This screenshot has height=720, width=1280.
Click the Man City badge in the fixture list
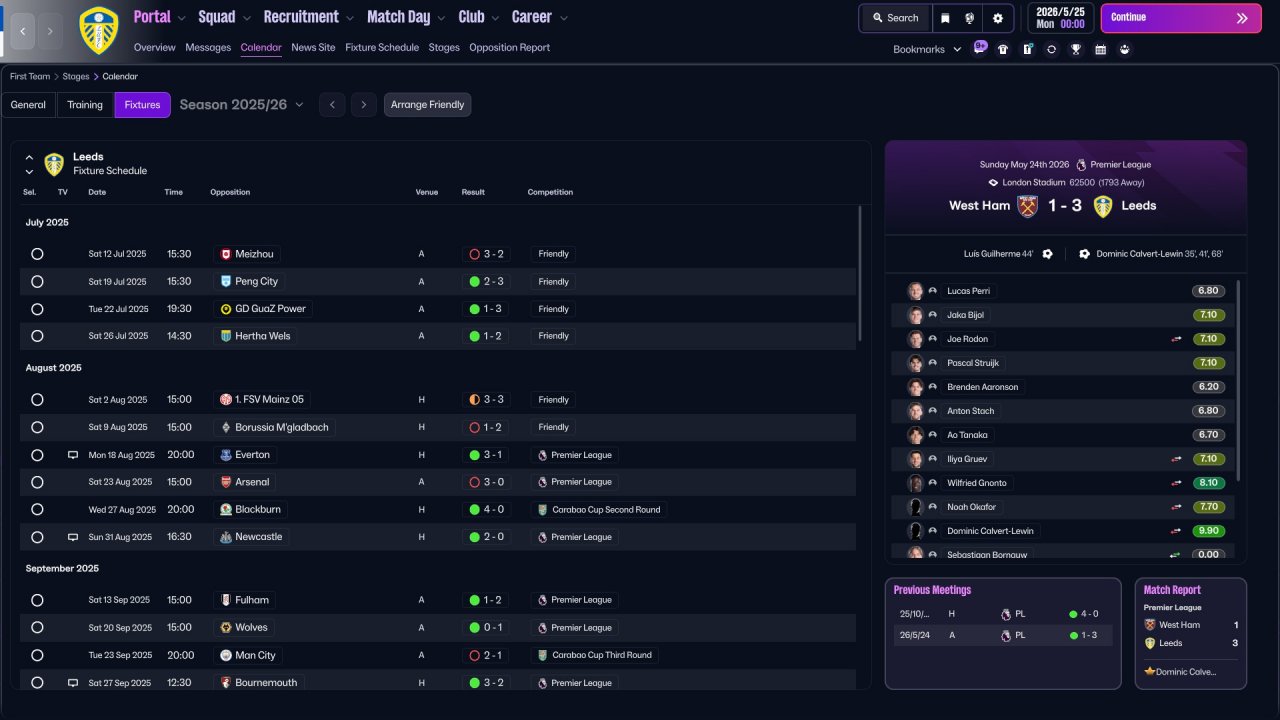[x=226, y=655]
